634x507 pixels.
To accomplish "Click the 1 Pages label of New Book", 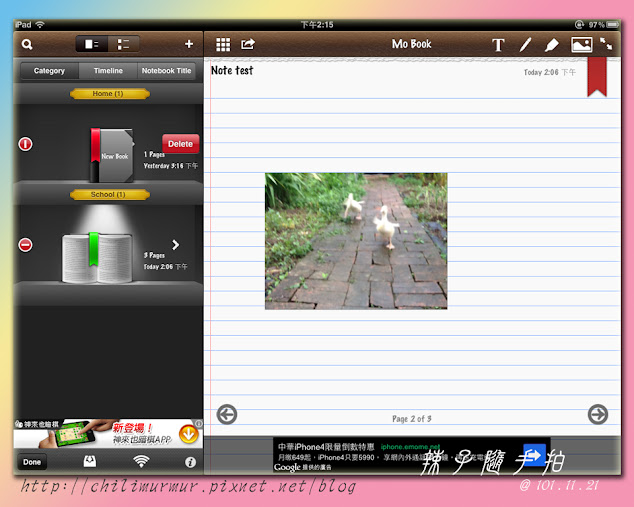I will pos(154,154).
